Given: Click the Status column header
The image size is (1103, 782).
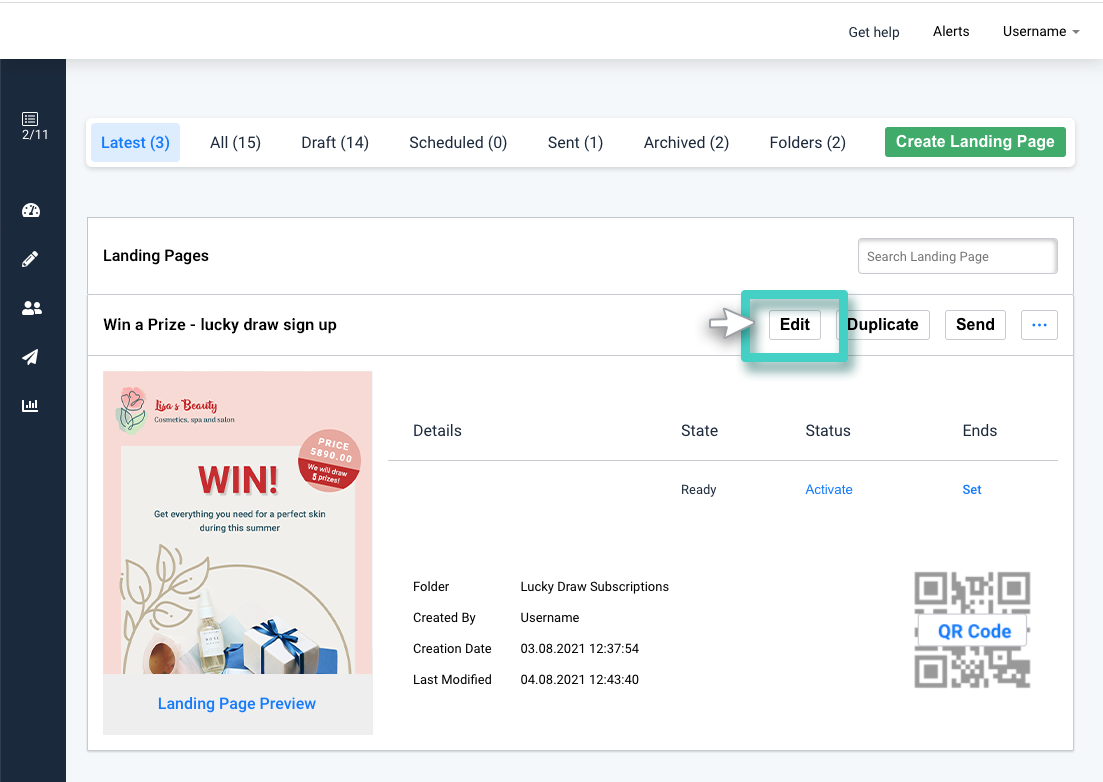Looking at the screenshot, I should pyautogui.click(x=828, y=430).
